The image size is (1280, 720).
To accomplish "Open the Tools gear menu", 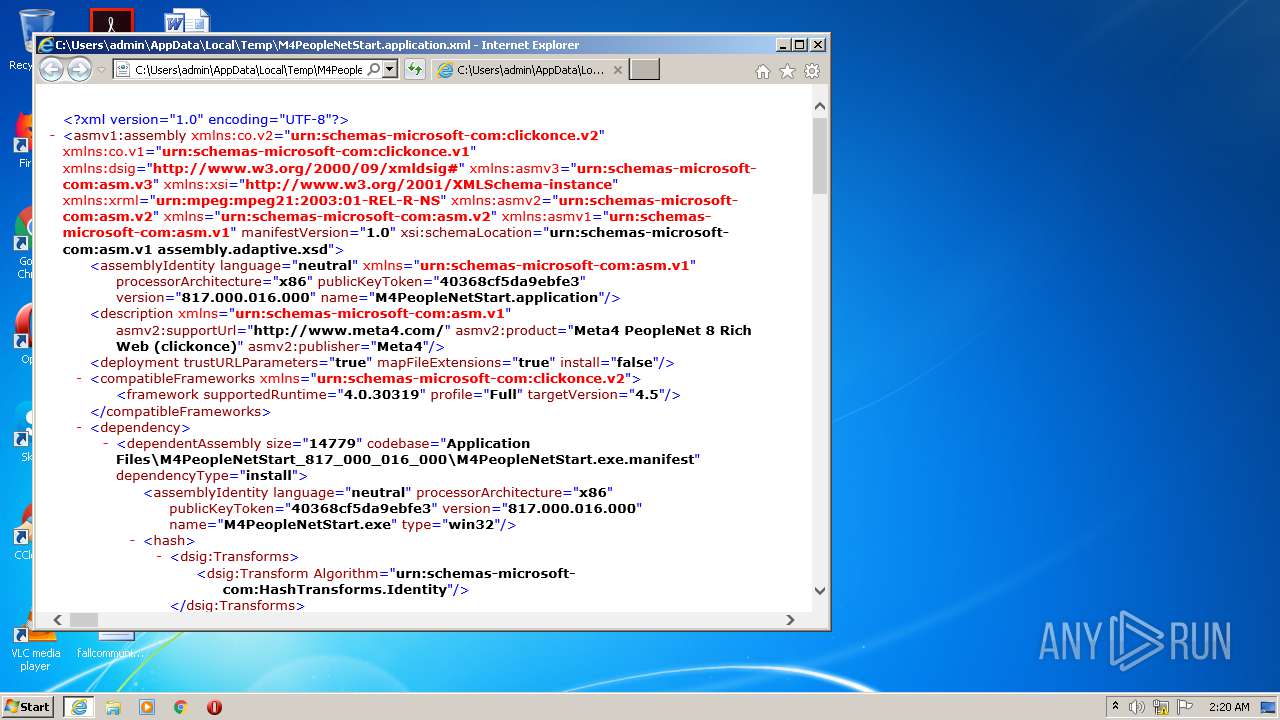I will (x=812, y=71).
